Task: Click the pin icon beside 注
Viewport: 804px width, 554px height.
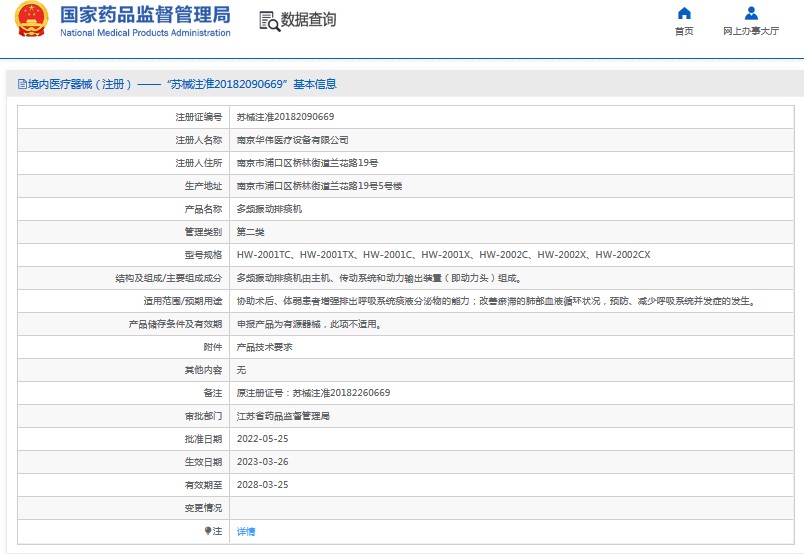Action: pos(208,531)
